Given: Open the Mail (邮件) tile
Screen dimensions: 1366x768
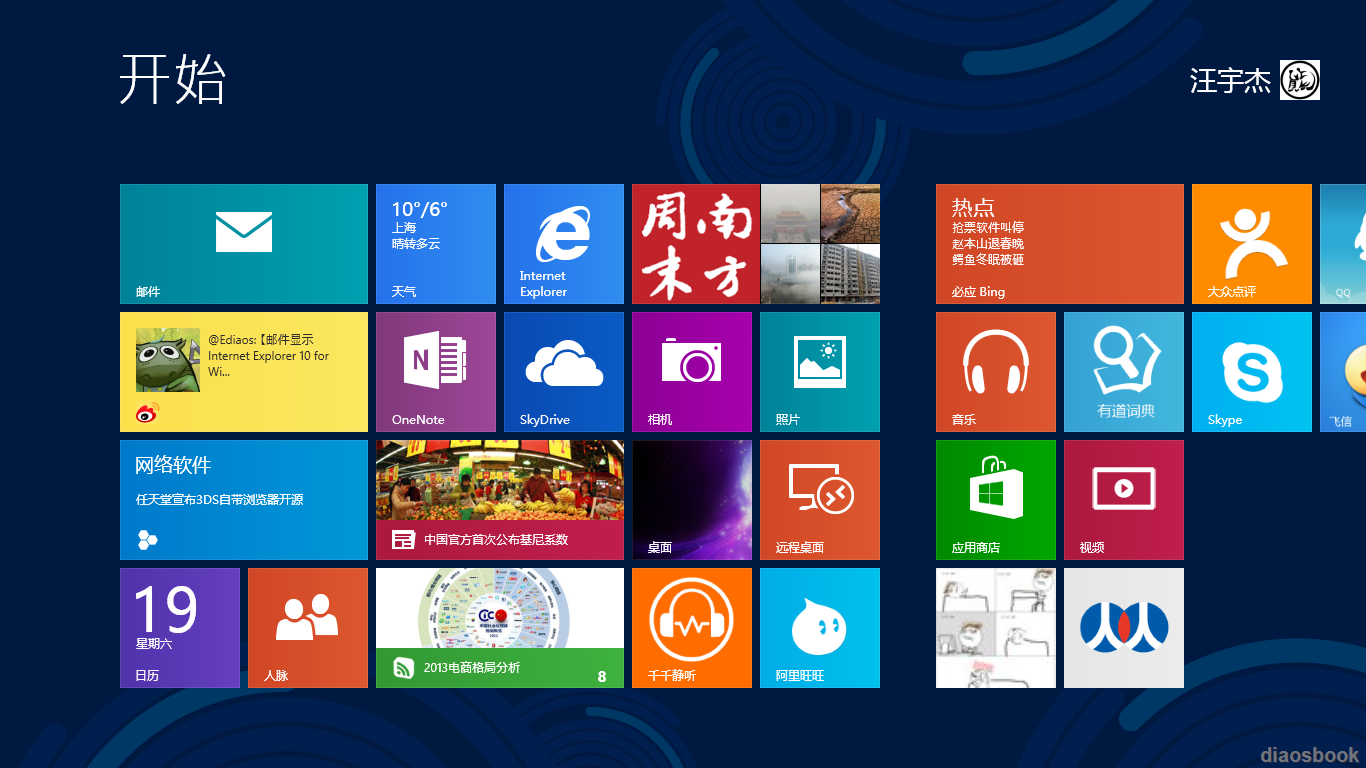Looking at the screenshot, I should tap(244, 244).
